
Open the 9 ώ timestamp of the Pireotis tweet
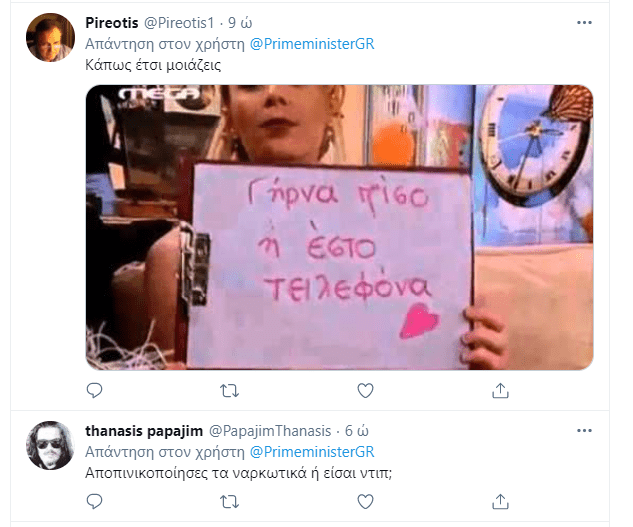[240, 23]
